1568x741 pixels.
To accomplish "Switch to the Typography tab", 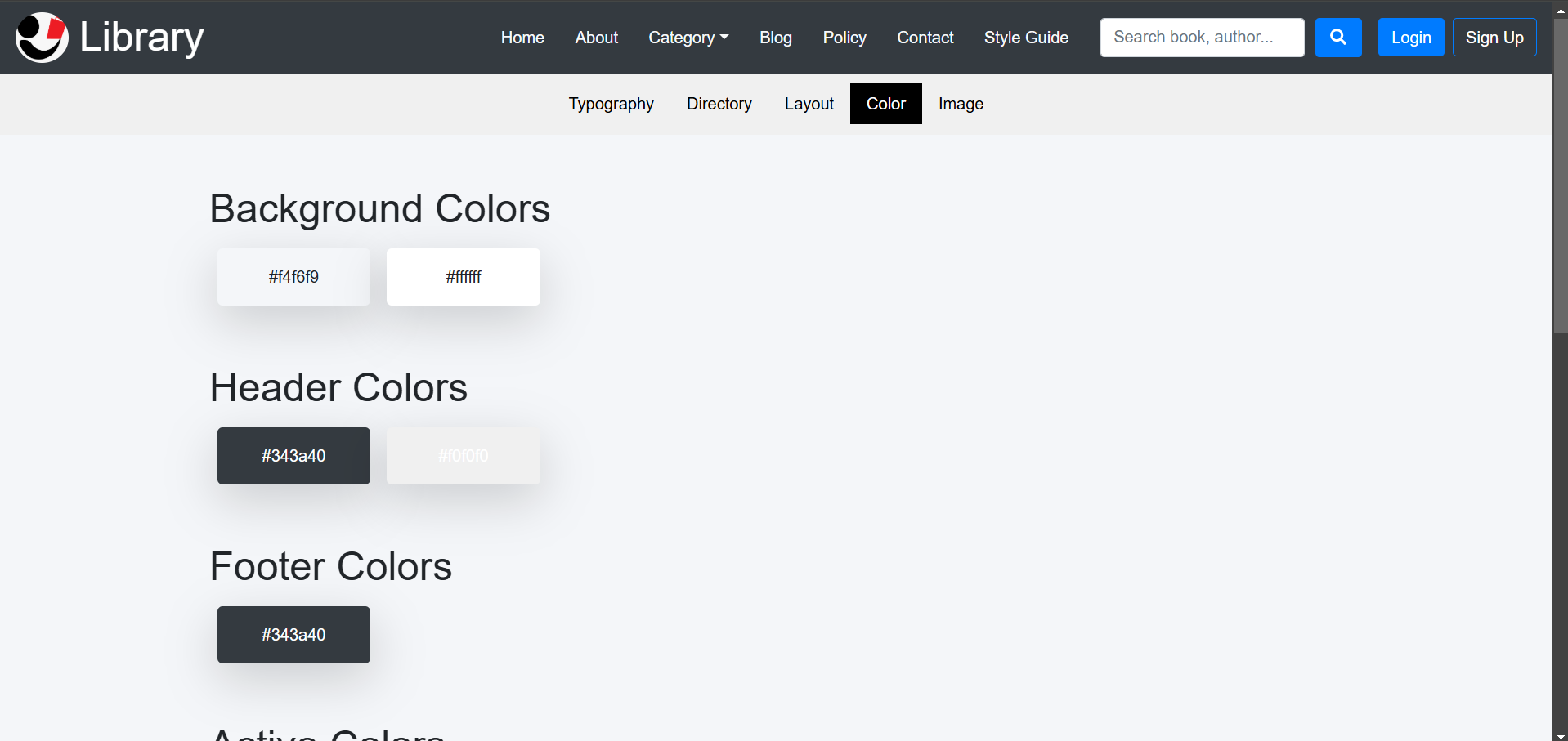I will click(611, 104).
